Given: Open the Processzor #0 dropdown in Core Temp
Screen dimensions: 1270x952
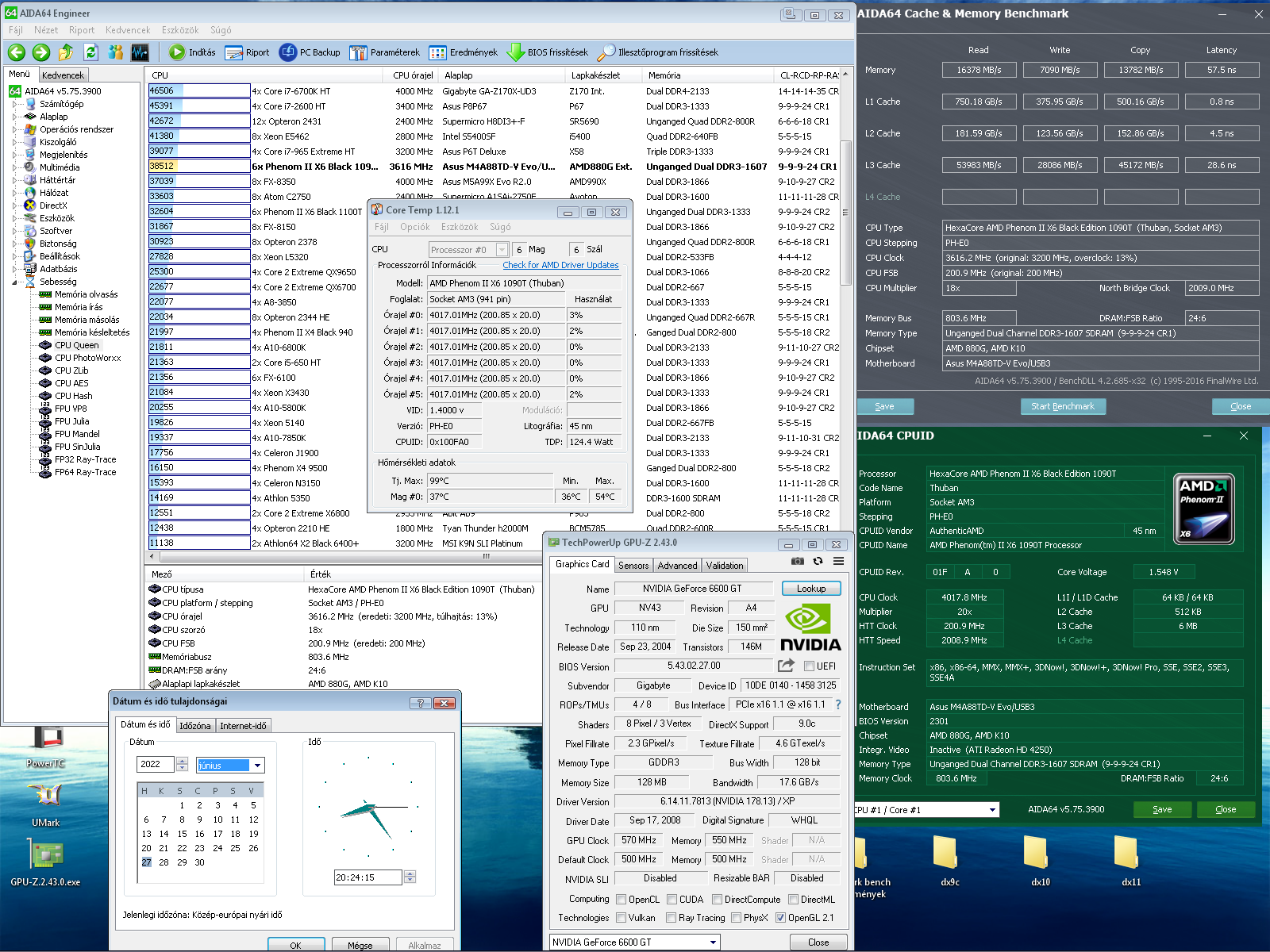Looking at the screenshot, I should tap(502, 250).
